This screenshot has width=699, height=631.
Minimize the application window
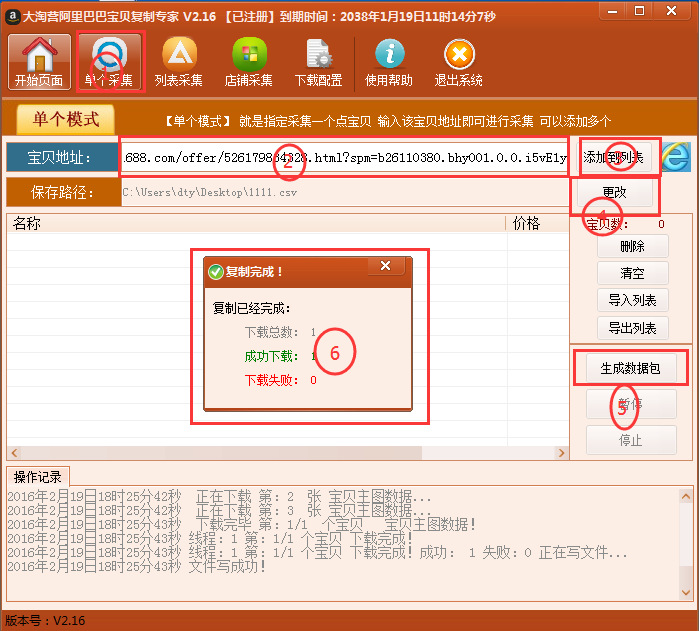[613, 11]
